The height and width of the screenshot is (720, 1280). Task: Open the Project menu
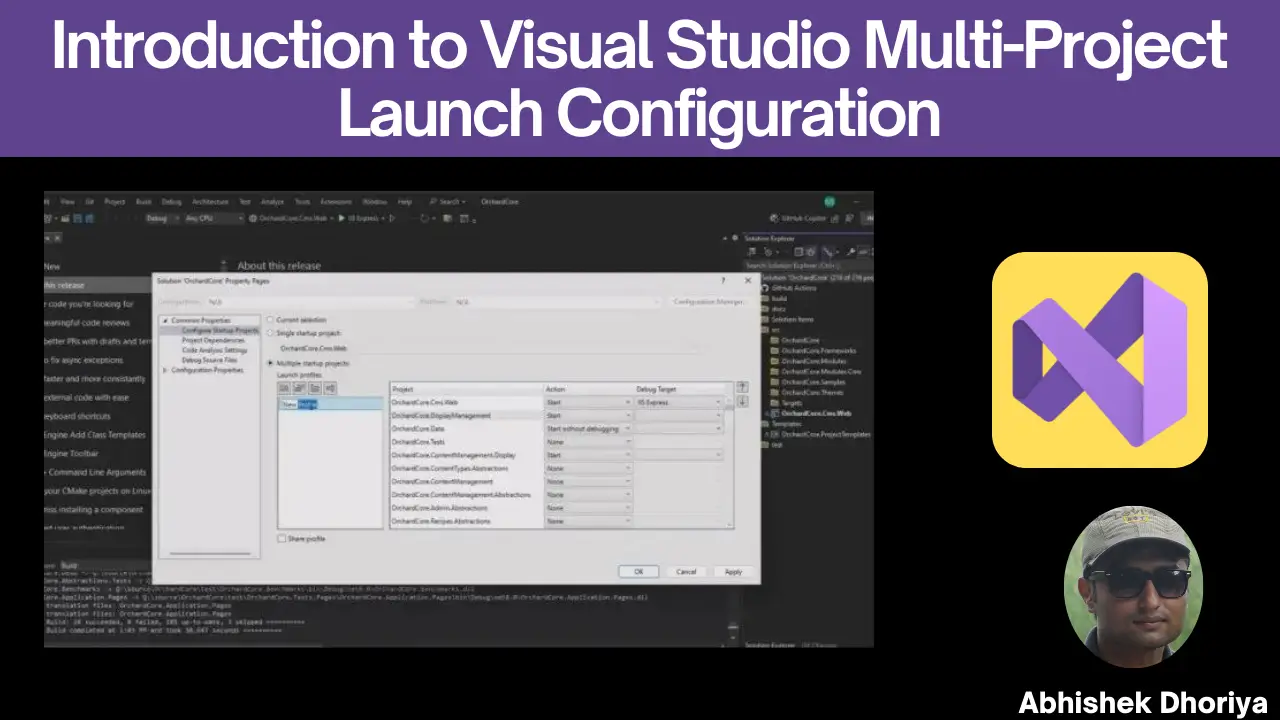(x=115, y=202)
